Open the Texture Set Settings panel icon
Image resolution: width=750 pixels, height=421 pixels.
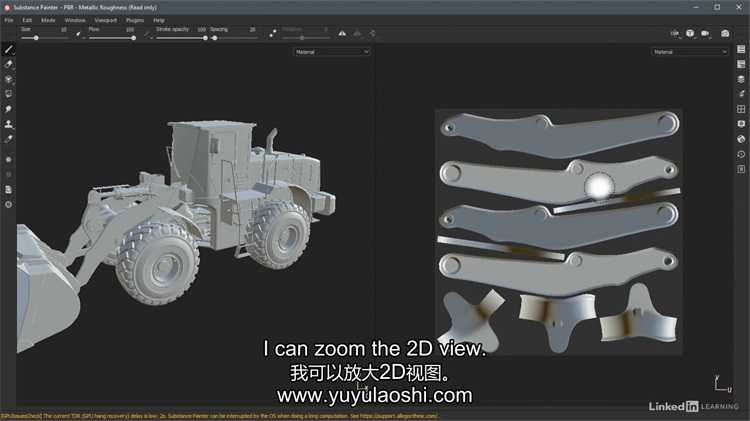click(x=741, y=64)
